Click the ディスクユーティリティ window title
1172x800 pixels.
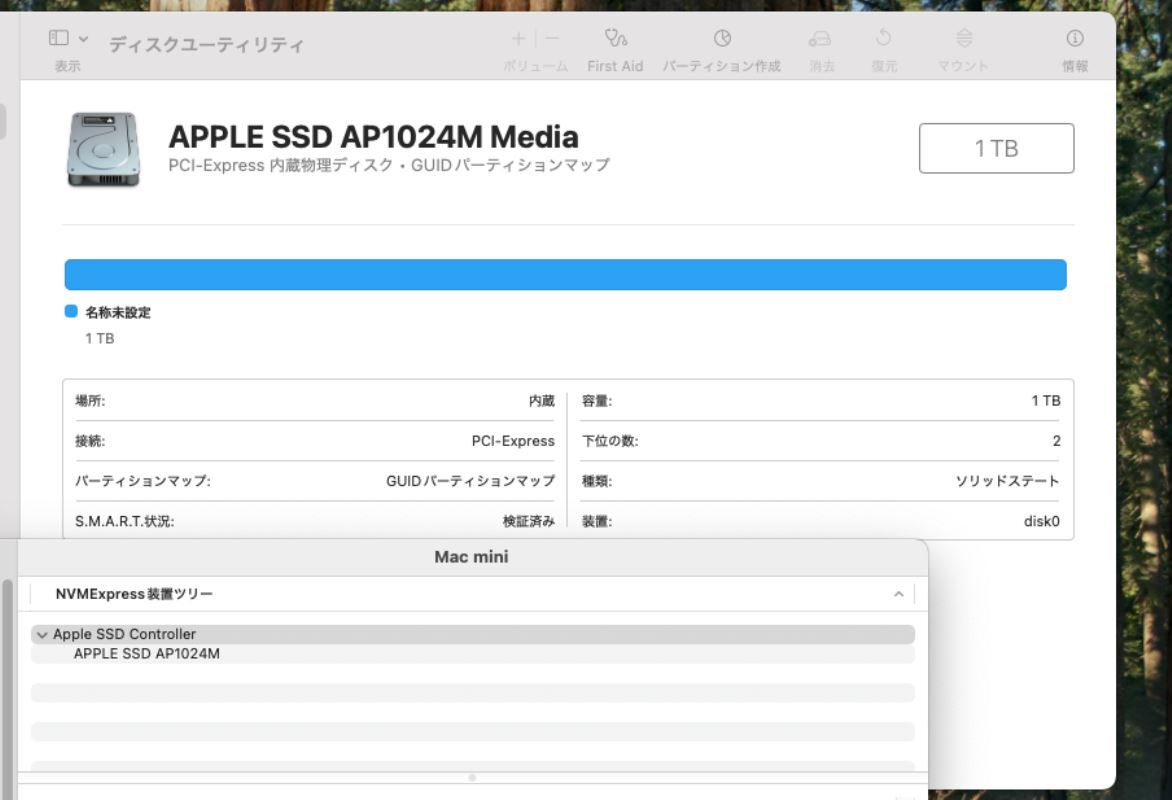pos(206,45)
